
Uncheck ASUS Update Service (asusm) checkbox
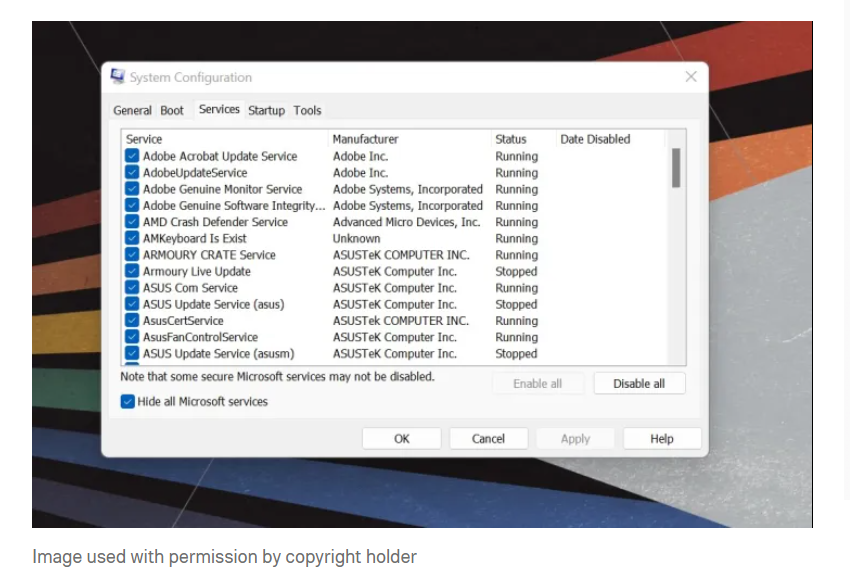[132, 354]
